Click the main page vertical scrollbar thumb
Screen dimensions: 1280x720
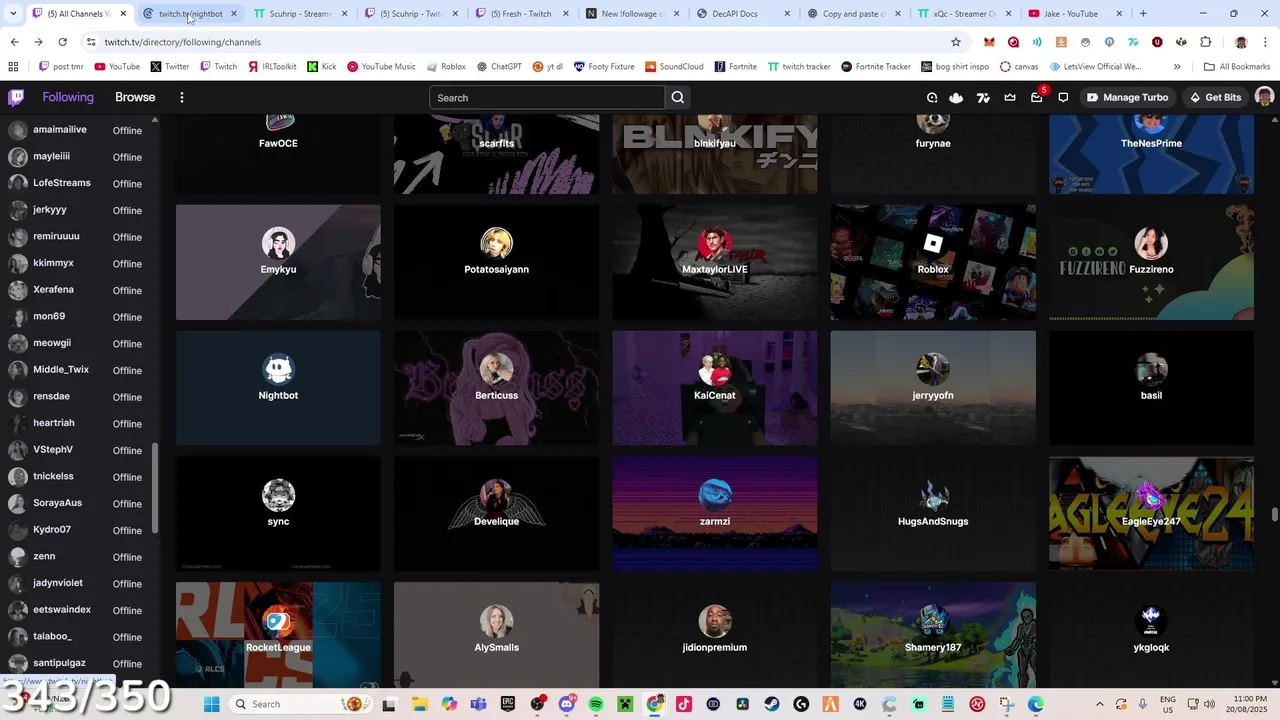tap(1274, 514)
